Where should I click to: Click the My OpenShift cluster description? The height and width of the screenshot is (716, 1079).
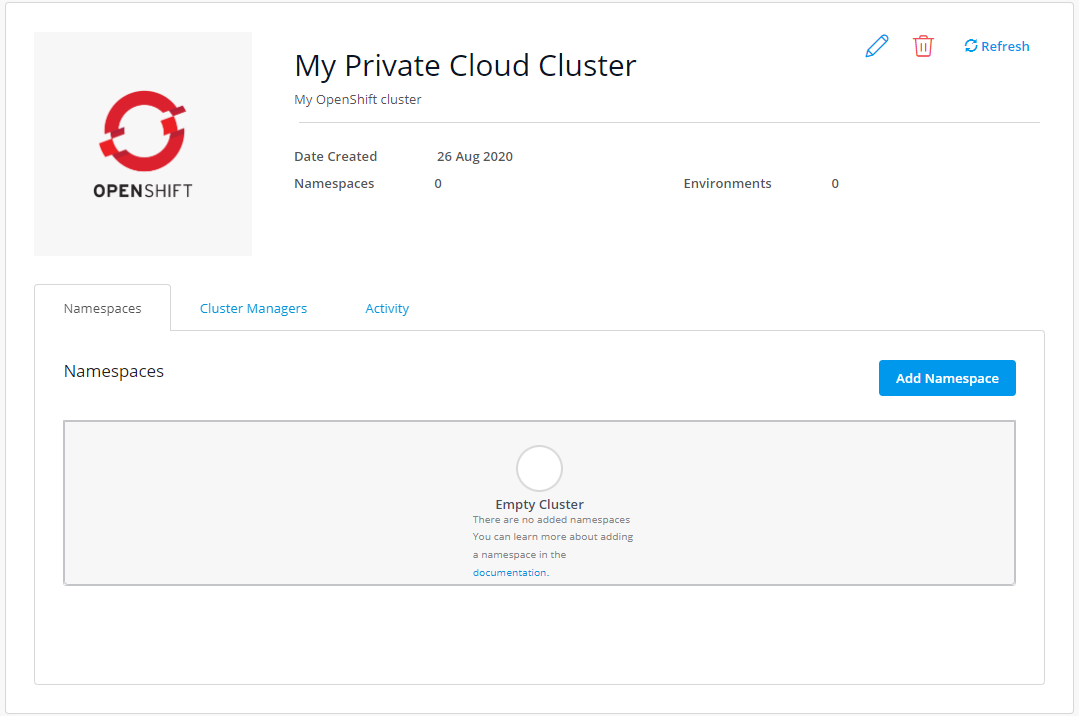(x=357, y=99)
